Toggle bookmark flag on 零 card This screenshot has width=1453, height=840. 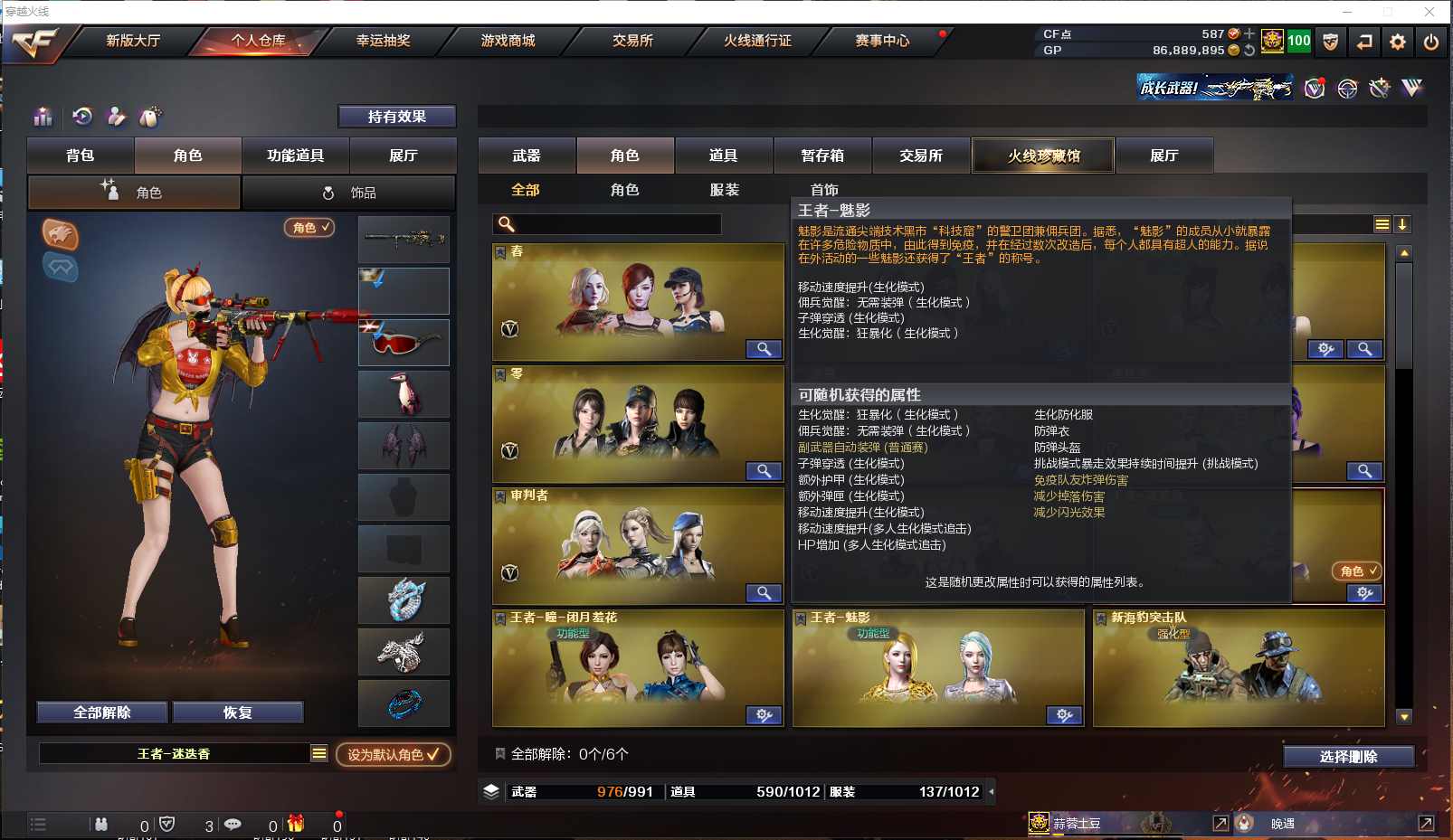click(x=500, y=373)
